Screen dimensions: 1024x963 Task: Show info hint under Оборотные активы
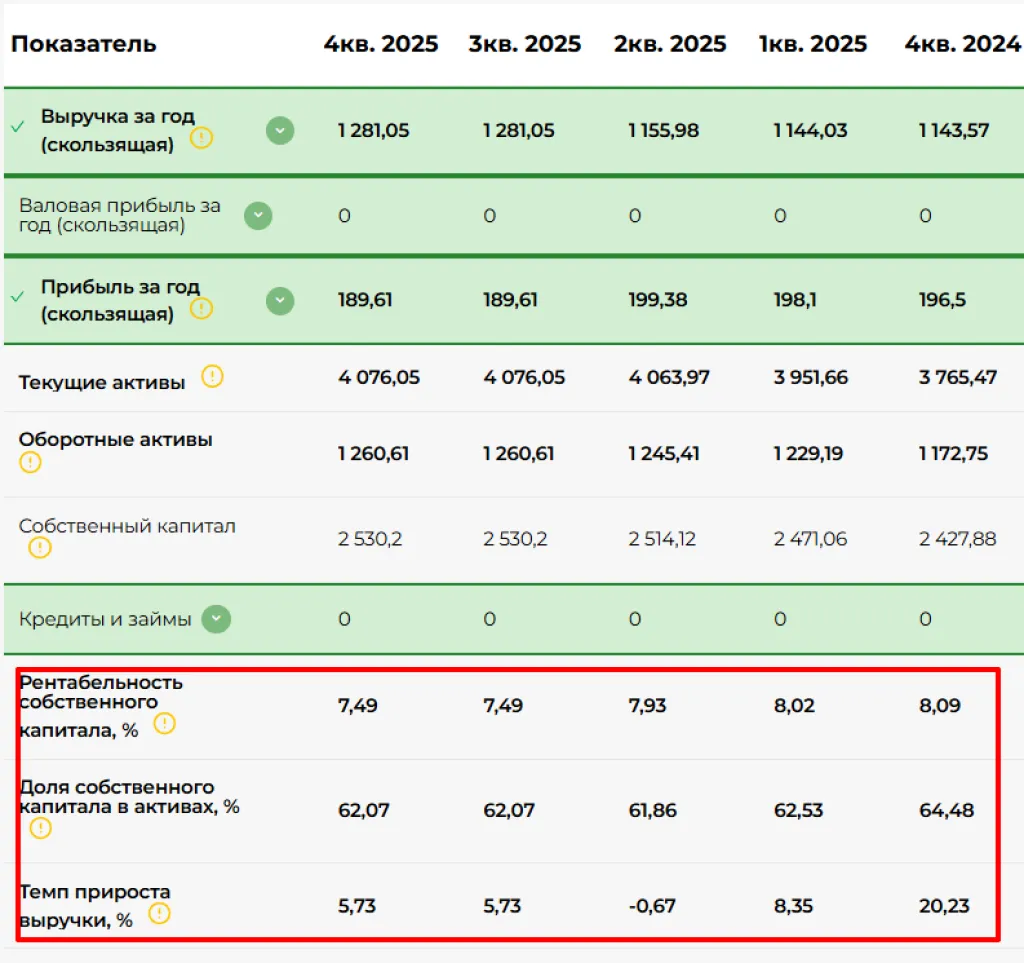pyautogui.click(x=31, y=462)
